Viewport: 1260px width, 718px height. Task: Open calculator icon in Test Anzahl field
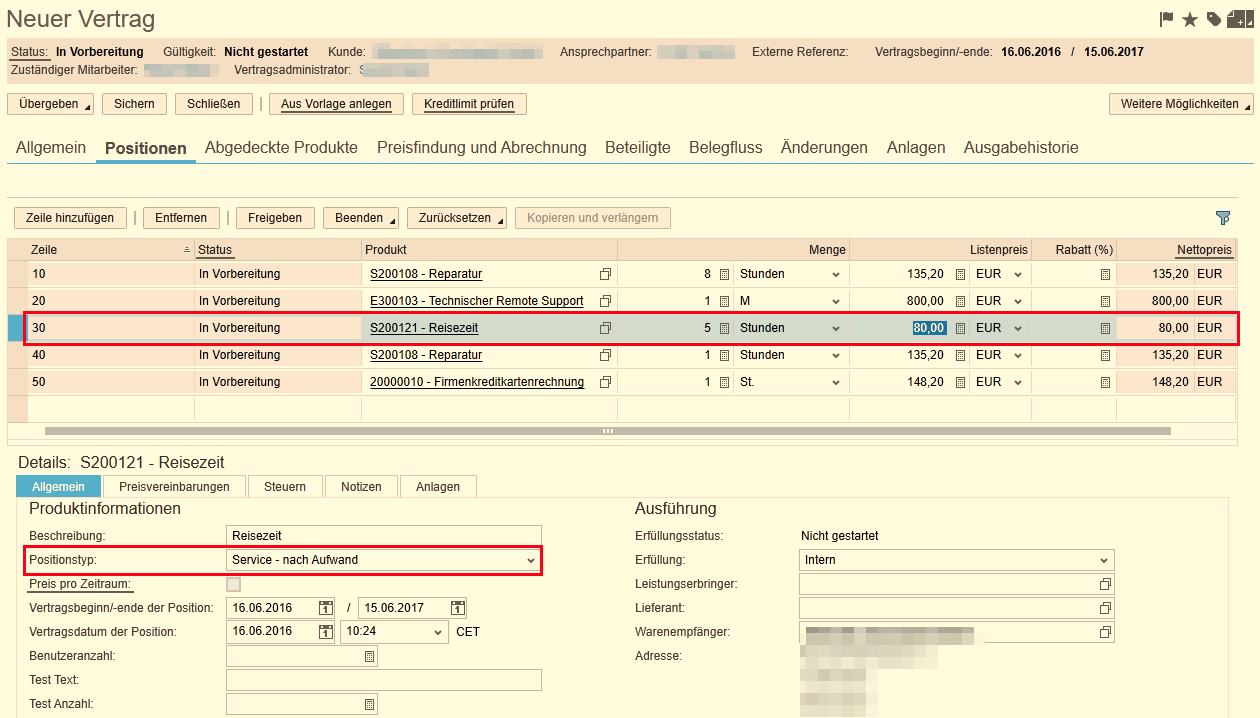coord(369,704)
